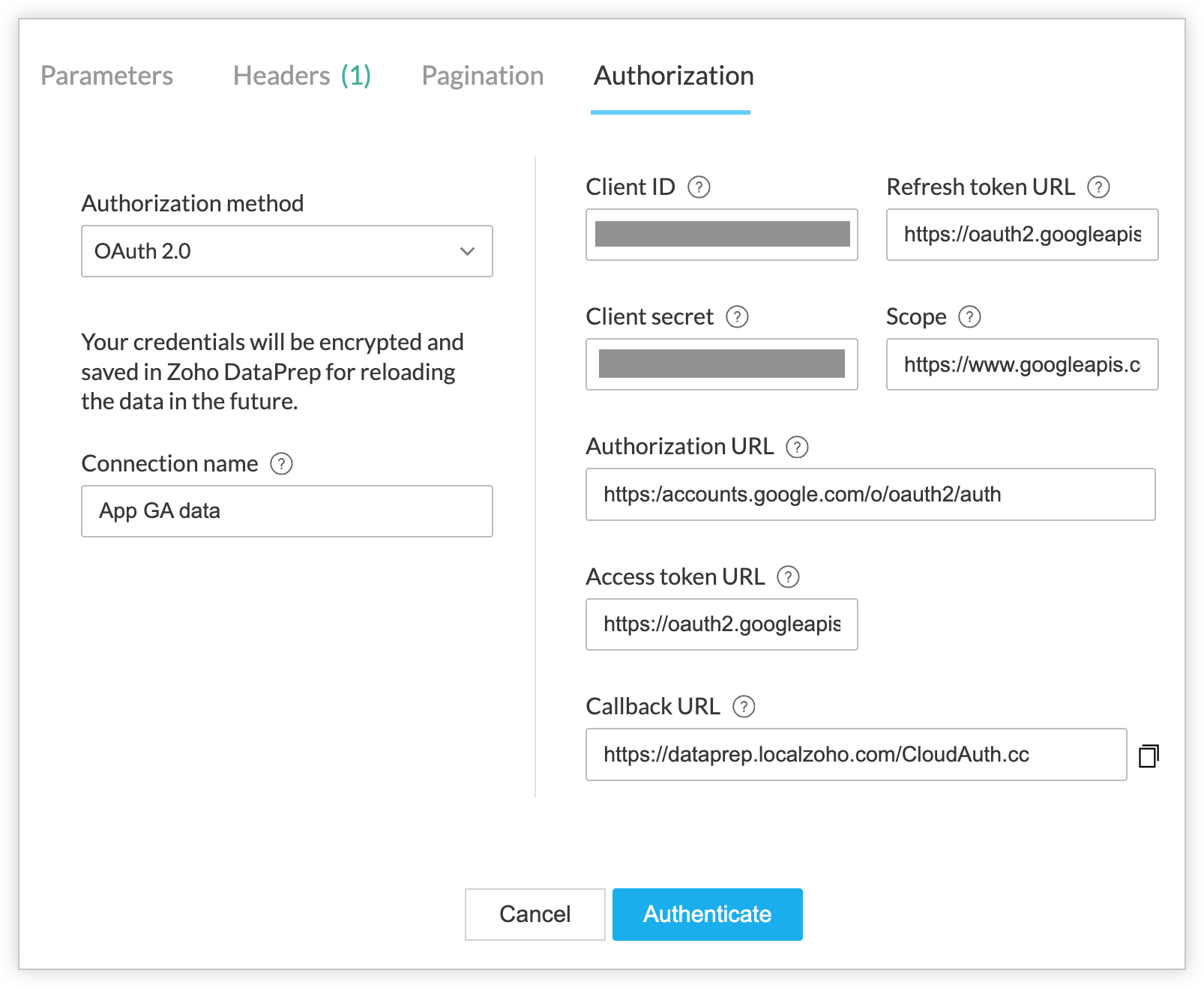
Task: Go to the Pagination tab
Action: tap(482, 76)
